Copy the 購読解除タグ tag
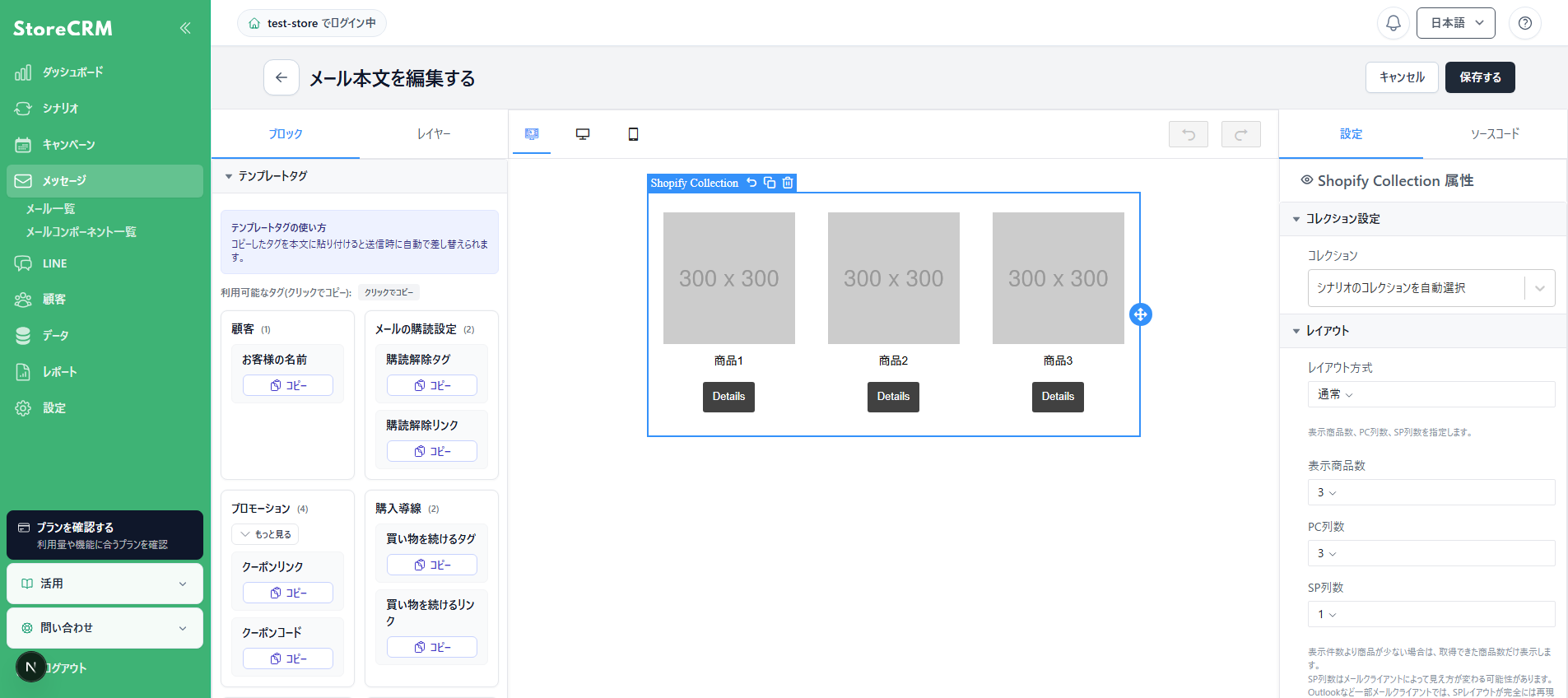The width and height of the screenshot is (1568, 698). pos(432,385)
